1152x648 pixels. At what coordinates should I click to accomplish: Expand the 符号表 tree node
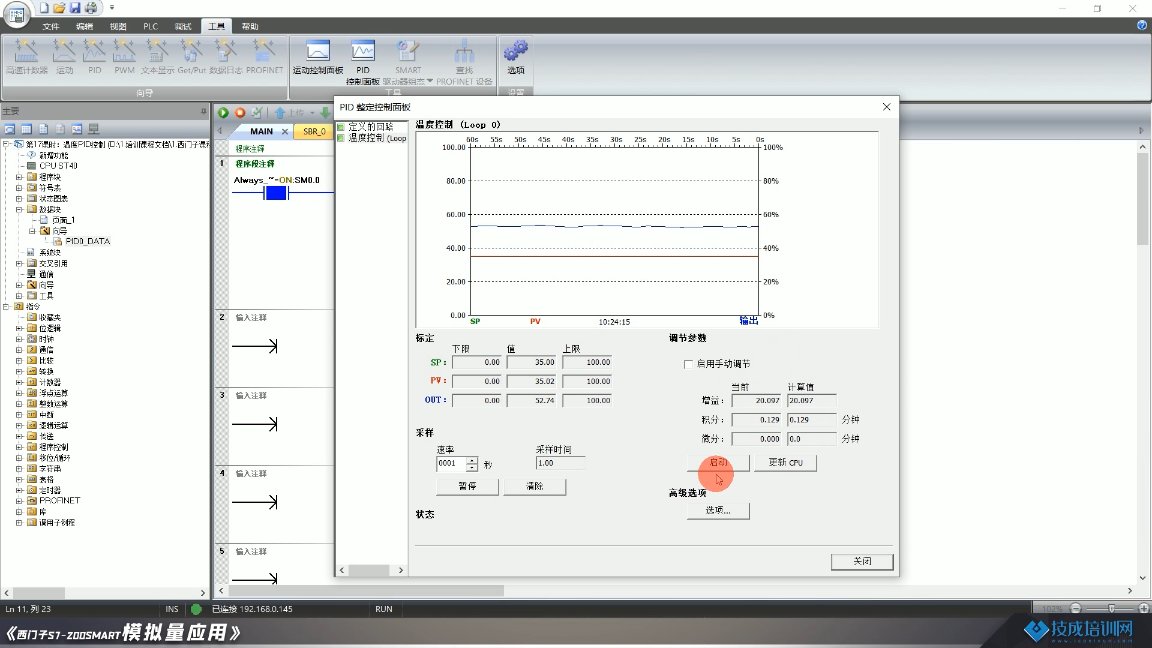(19, 187)
